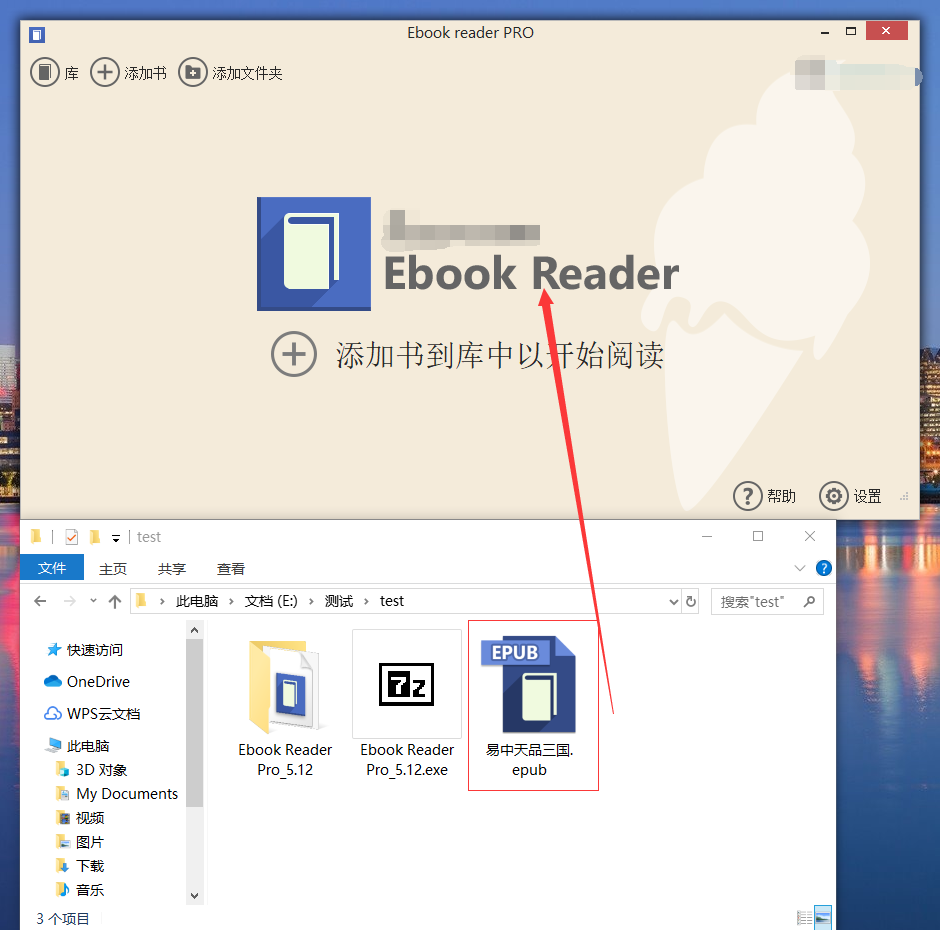The height and width of the screenshot is (930, 940).
Task: Click the search magnifier icon
Action: point(810,601)
